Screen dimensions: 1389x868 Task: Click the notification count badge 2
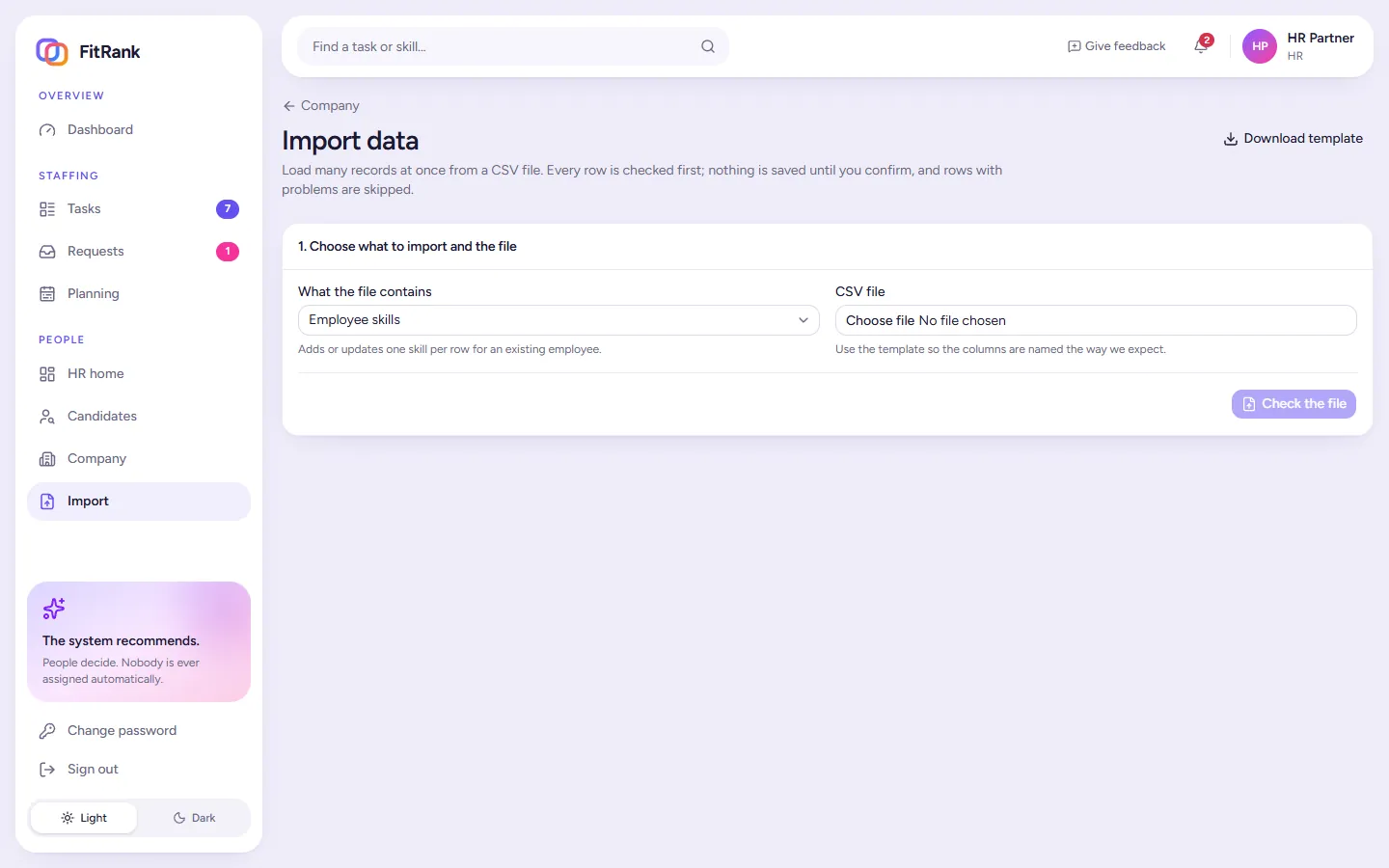[x=1207, y=41]
